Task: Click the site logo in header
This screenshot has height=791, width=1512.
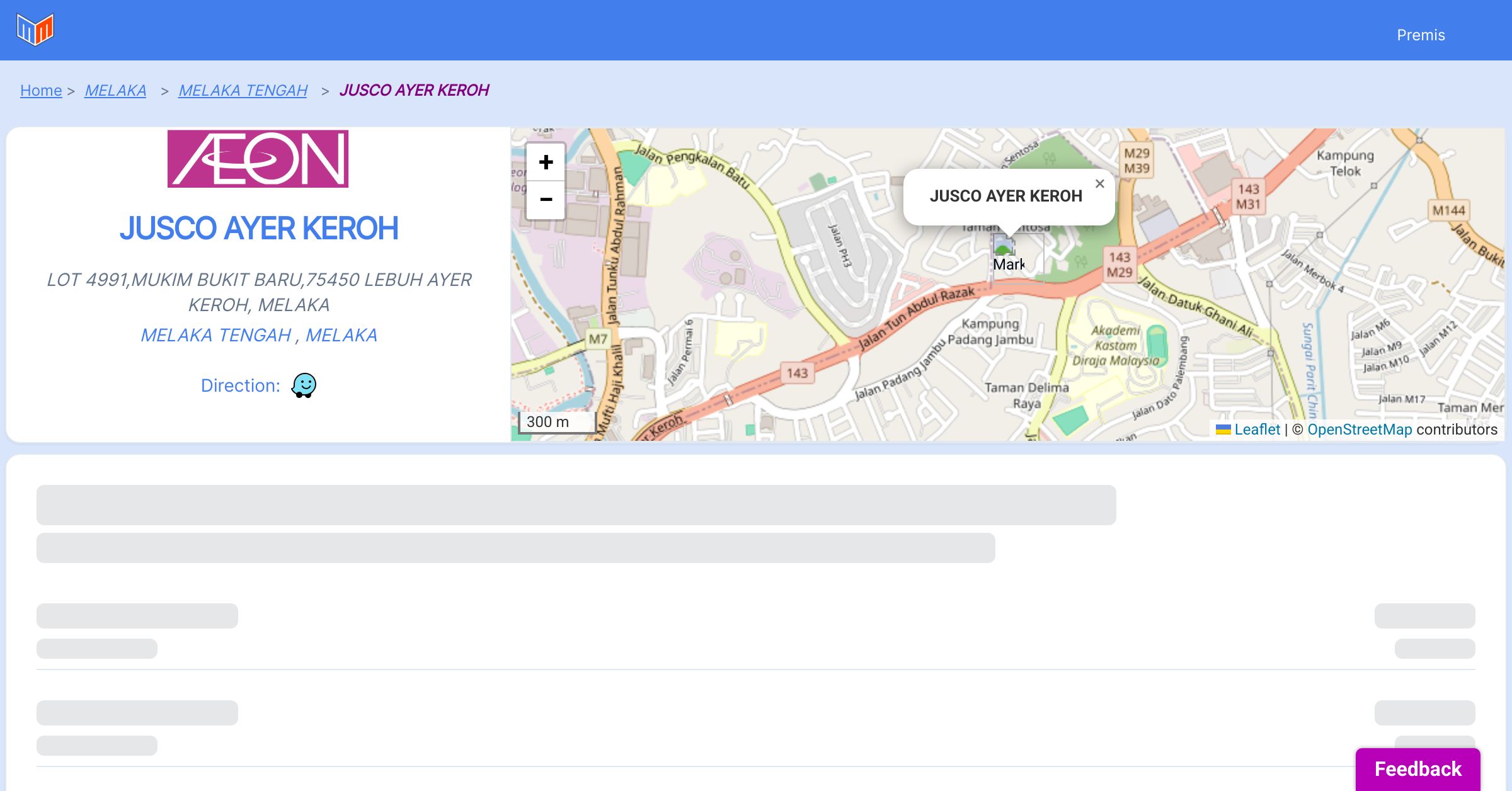Action: coord(35,30)
